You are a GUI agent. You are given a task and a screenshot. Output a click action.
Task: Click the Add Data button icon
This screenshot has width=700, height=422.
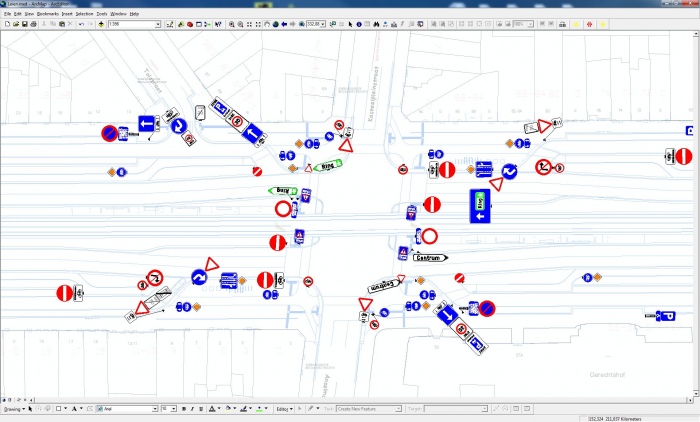[x=100, y=24]
